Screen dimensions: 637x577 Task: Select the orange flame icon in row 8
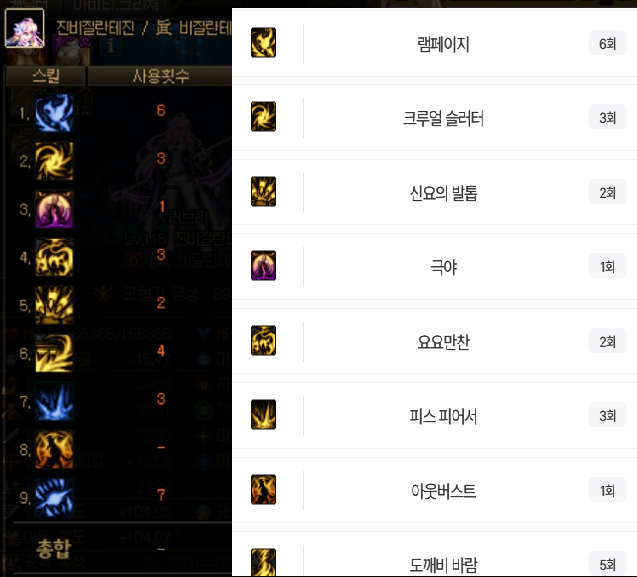(x=54, y=449)
